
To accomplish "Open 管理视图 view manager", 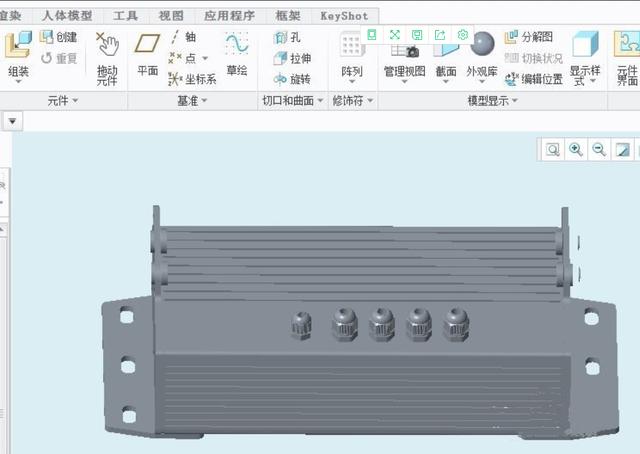I will (404, 59).
